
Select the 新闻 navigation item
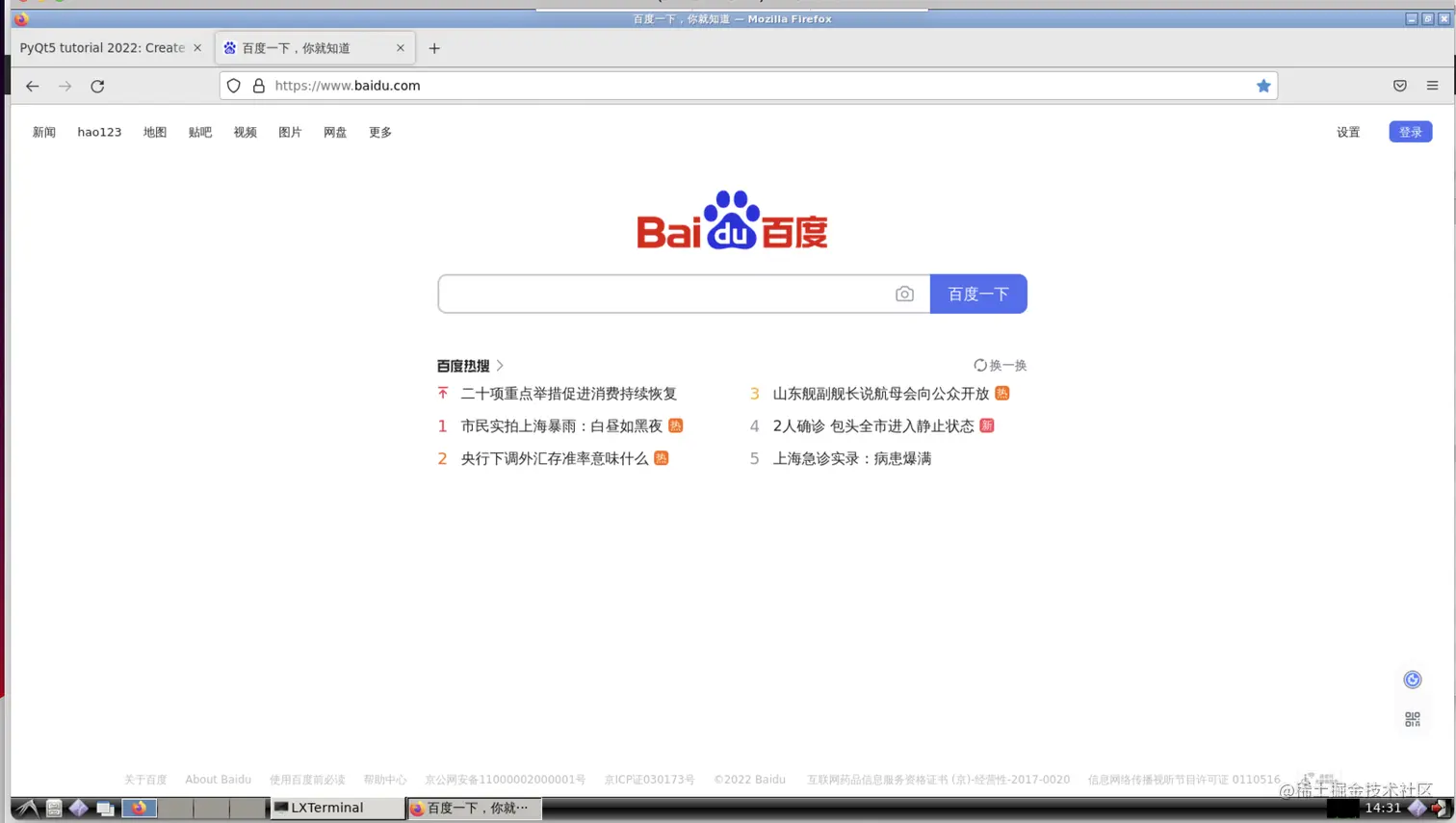tap(43, 132)
